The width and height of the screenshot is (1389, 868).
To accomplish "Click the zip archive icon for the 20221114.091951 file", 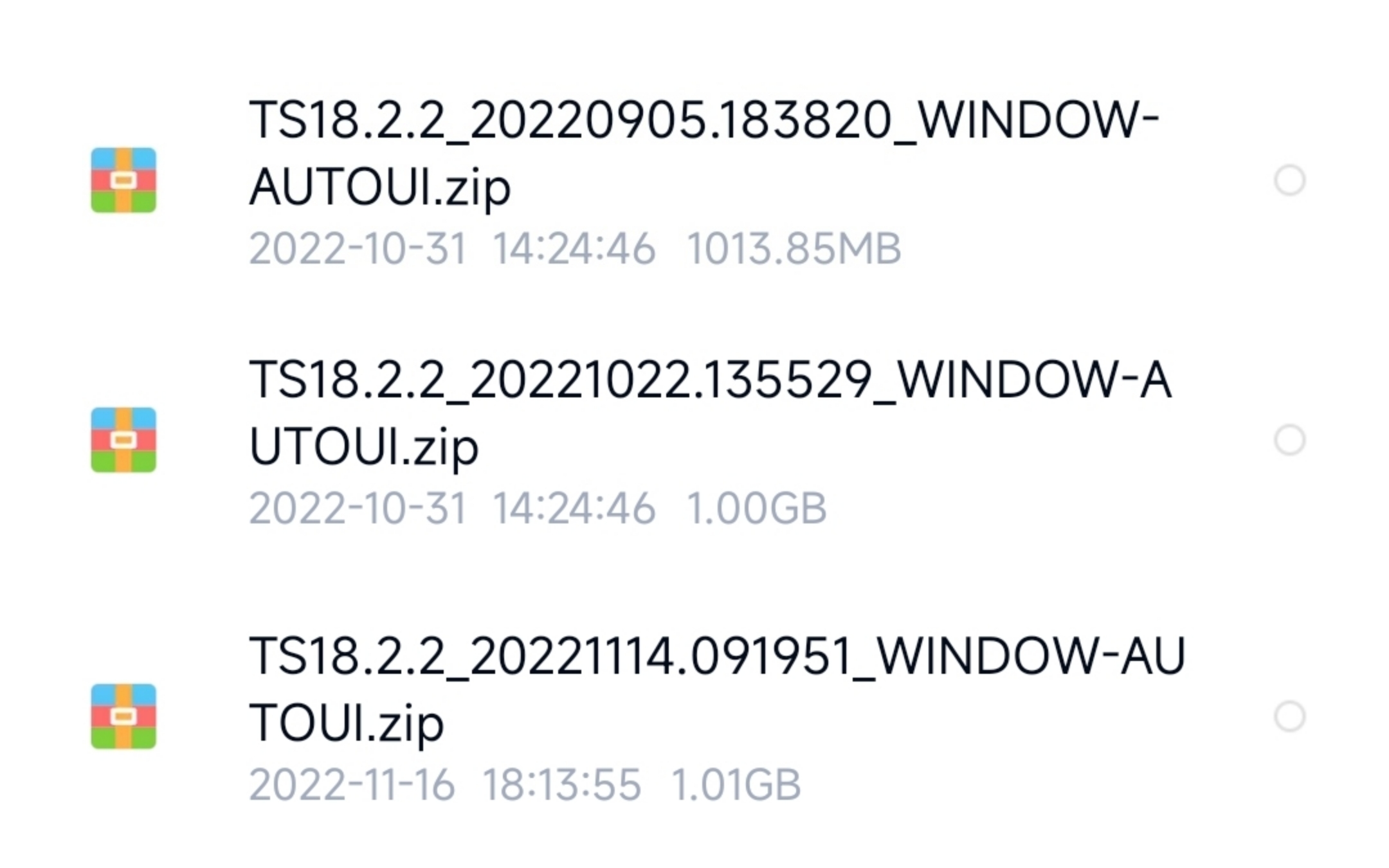I will coord(123,716).
